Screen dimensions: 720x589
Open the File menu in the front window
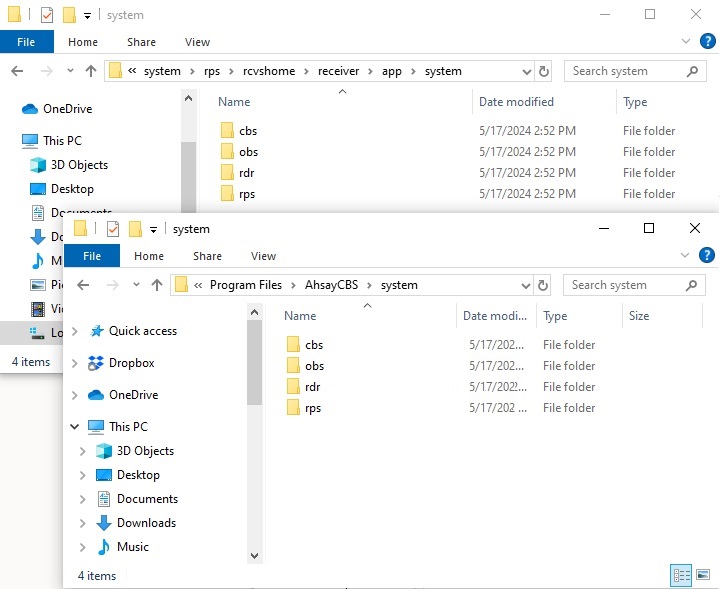coord(91,256)
